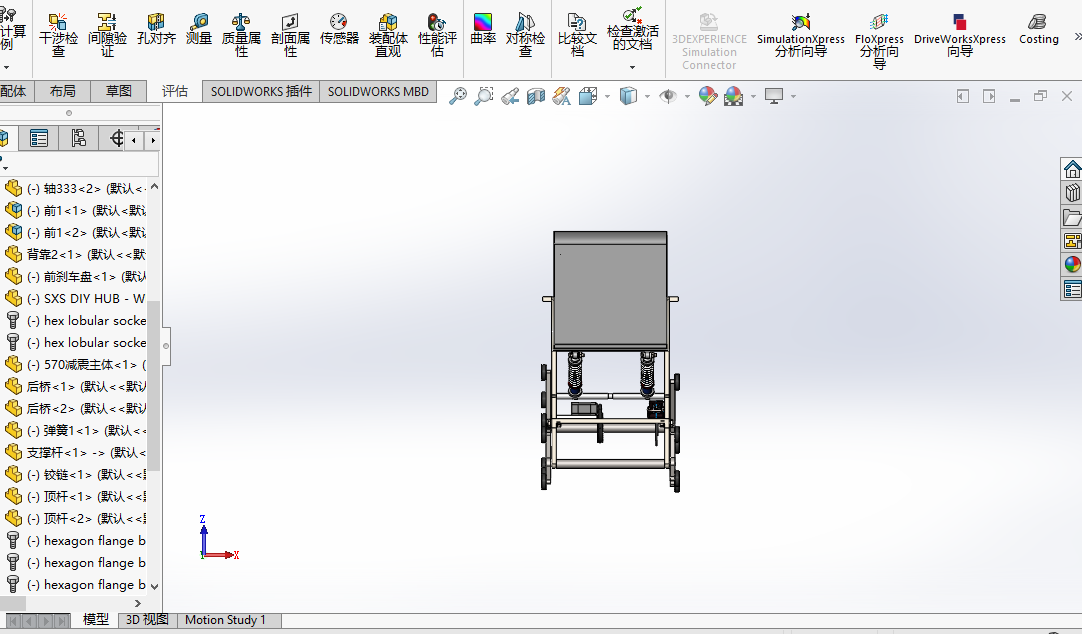Click Zoom to Fit icon in view toolbar

pos(458,96)
